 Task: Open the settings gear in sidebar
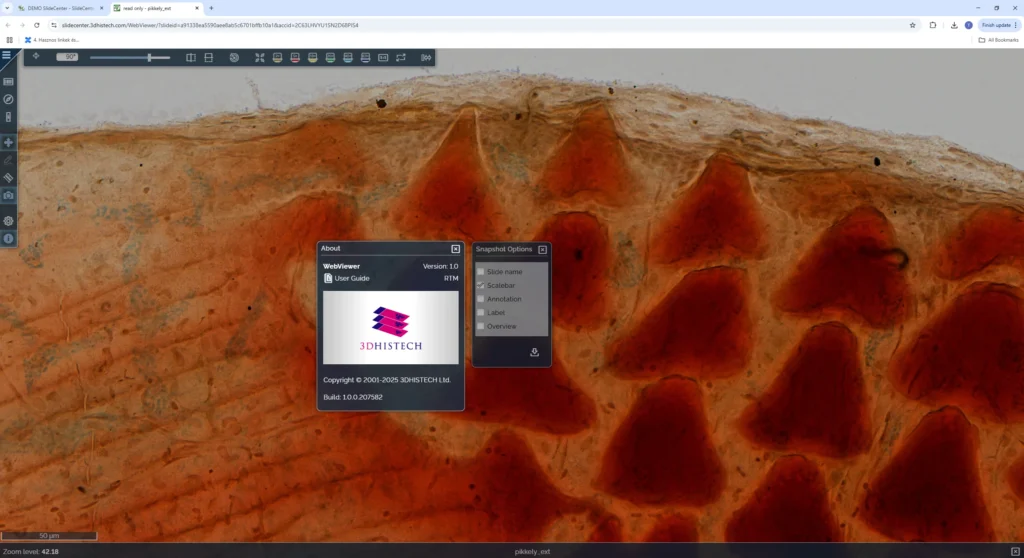8,221
